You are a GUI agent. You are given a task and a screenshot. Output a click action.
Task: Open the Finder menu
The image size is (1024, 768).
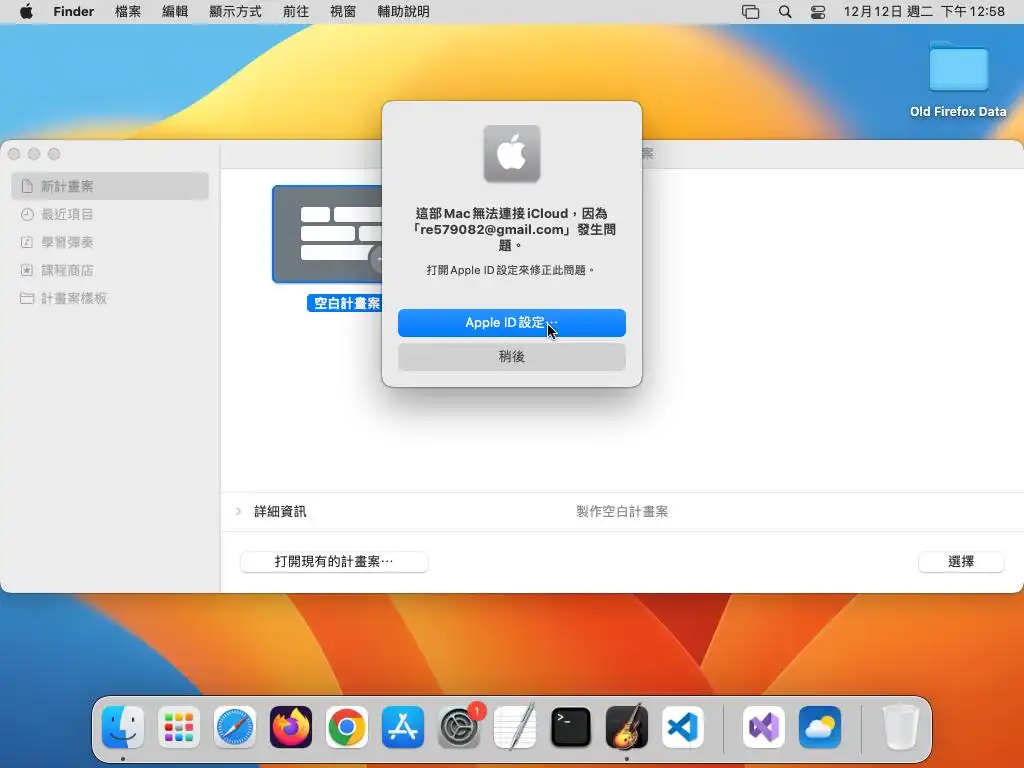pyautogui.click(x=74, y=12)
